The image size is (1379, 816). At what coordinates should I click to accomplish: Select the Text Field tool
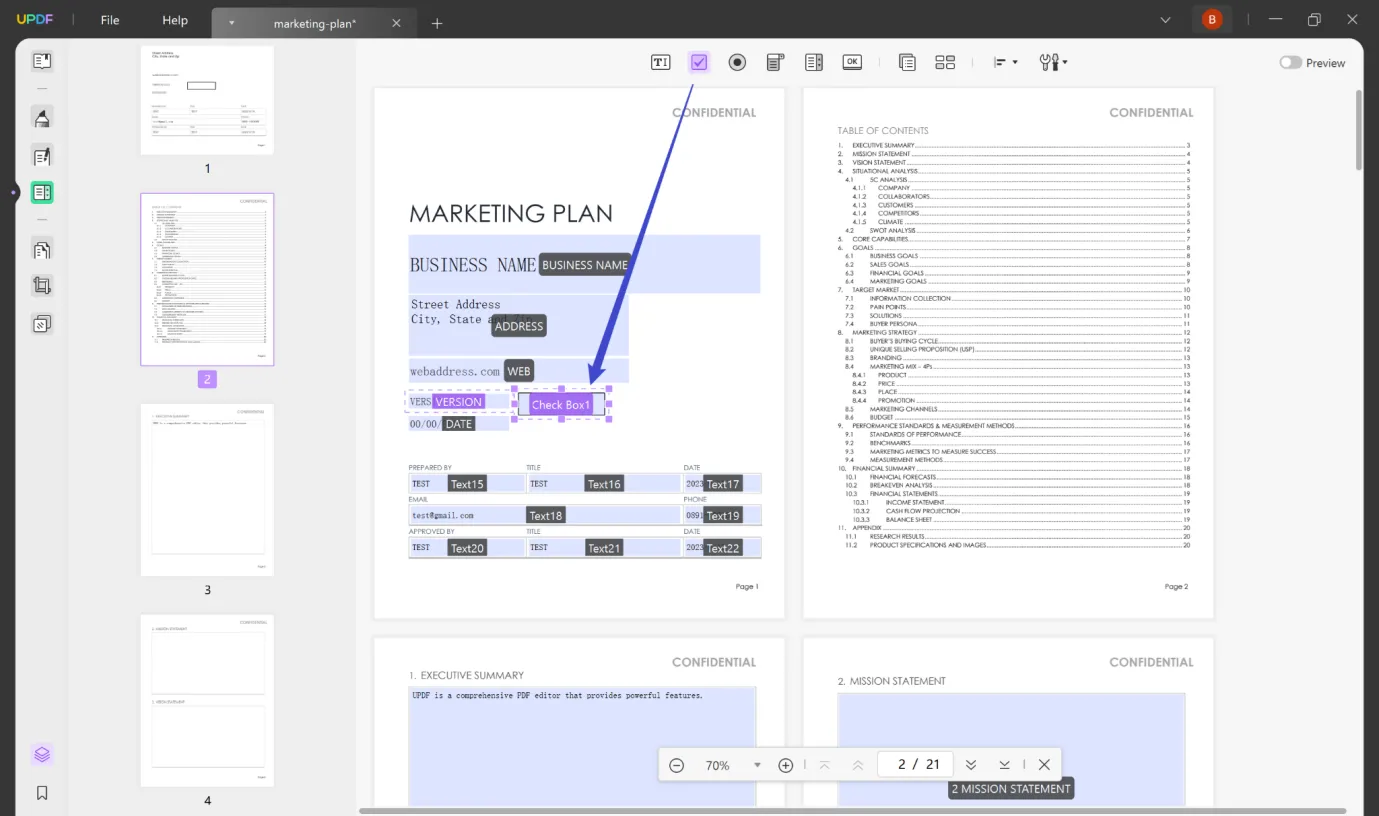click(x=660, y=62)
